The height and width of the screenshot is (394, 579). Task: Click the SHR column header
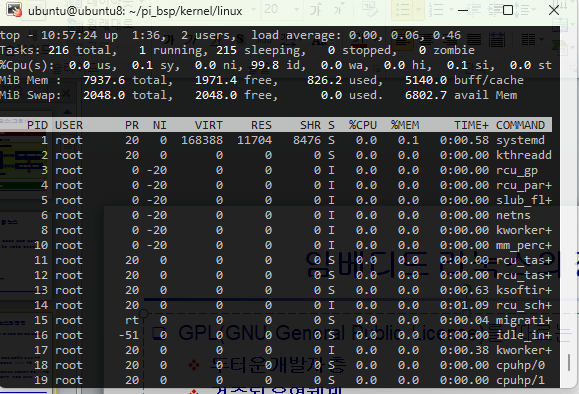311,125
